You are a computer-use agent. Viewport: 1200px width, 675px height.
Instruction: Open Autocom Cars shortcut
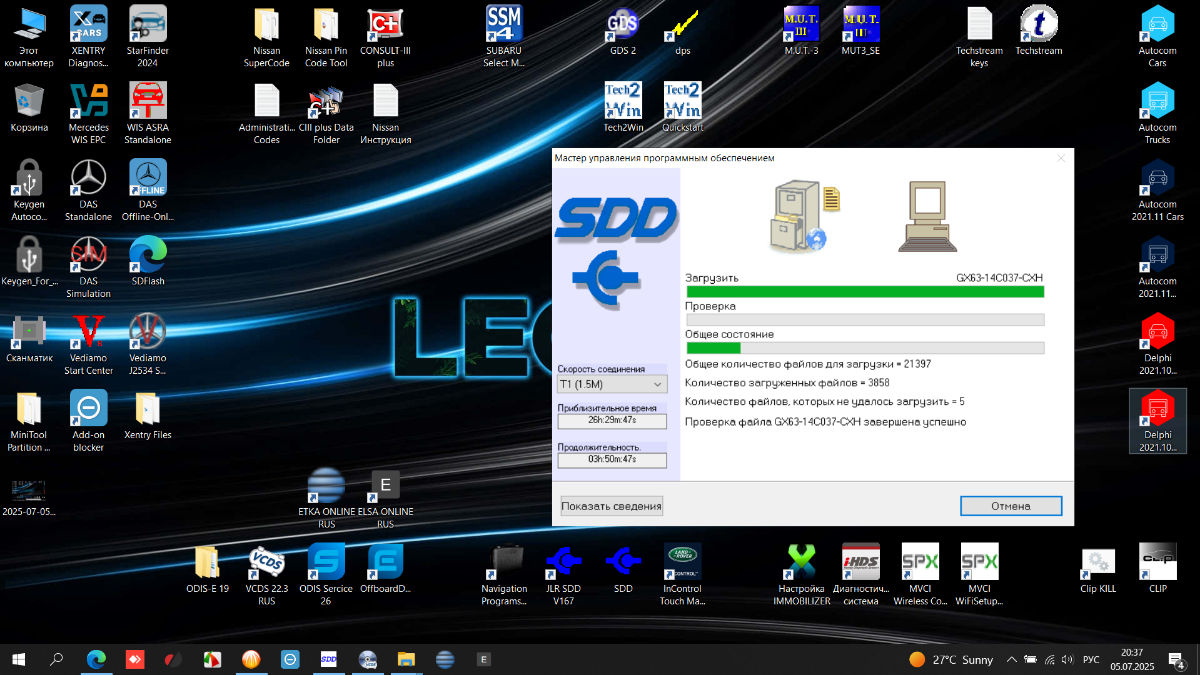[1157, 35]
